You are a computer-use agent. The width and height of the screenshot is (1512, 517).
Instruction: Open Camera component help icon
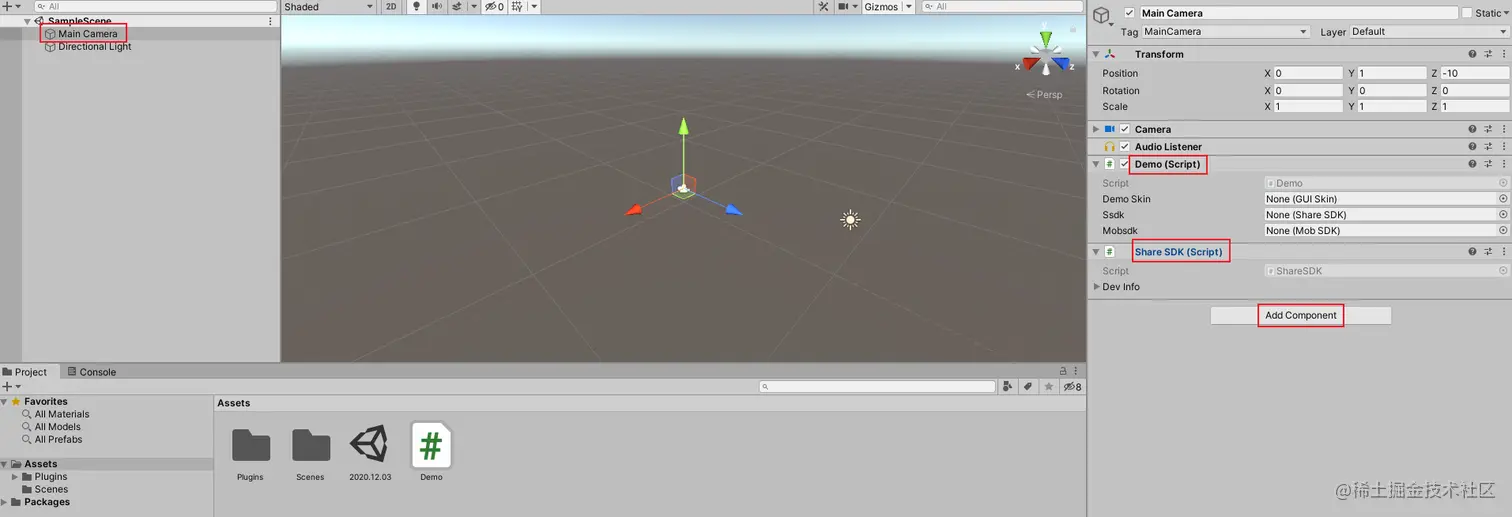pos(1472,129)
